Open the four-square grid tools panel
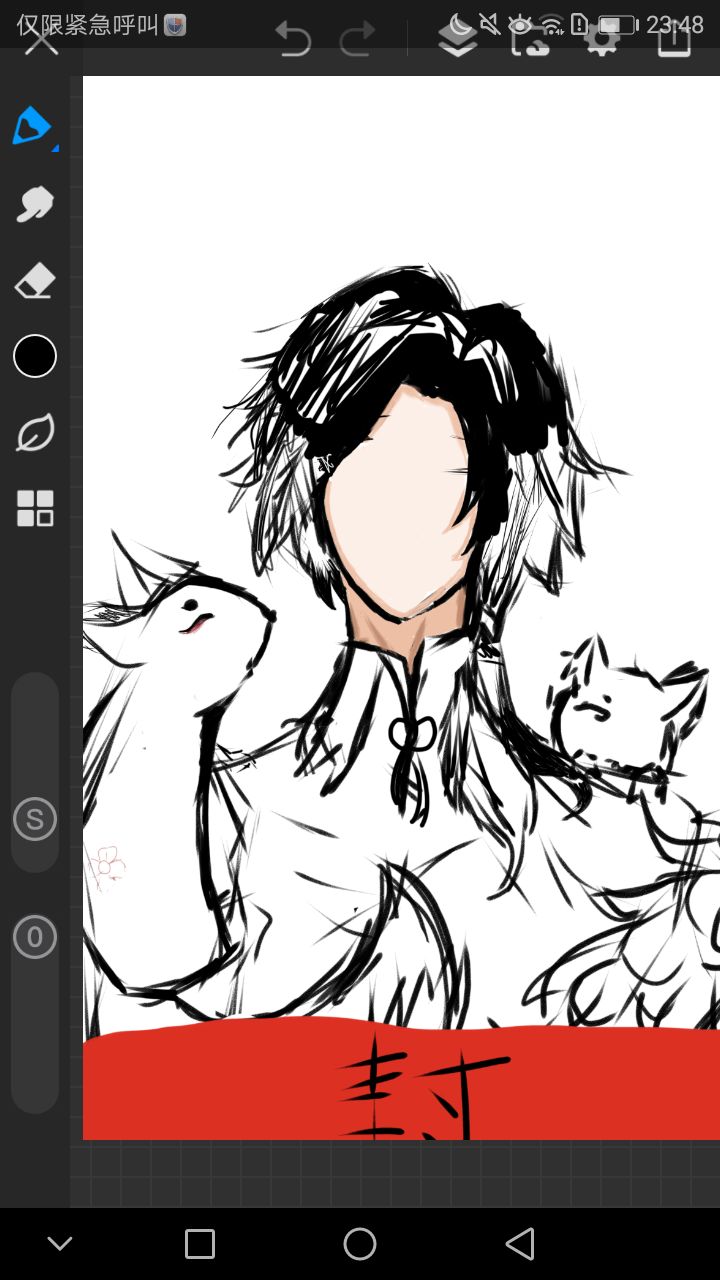 34,508
